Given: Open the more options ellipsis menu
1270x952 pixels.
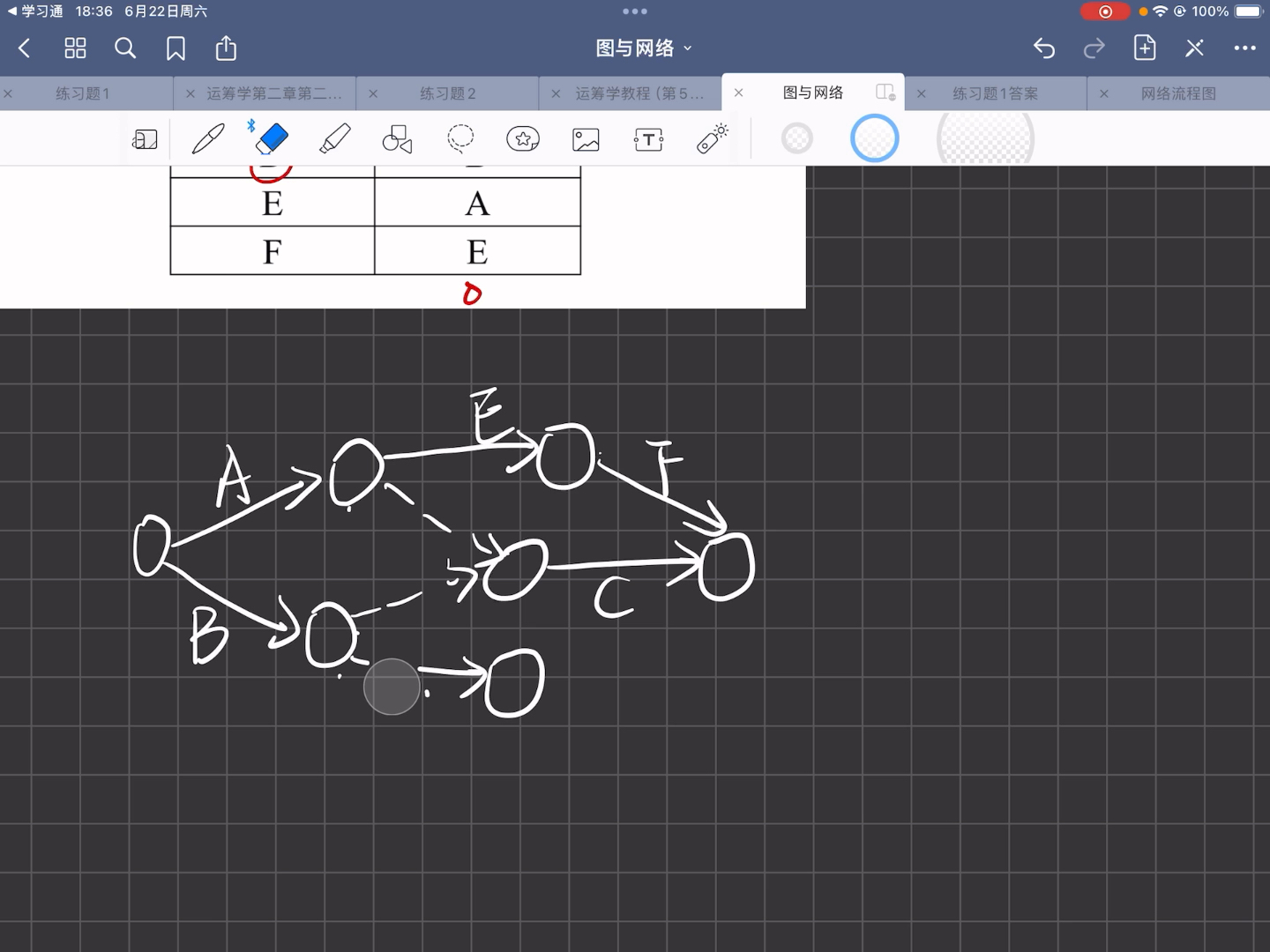Looking at the screenshot, I should pos(1244,48).
